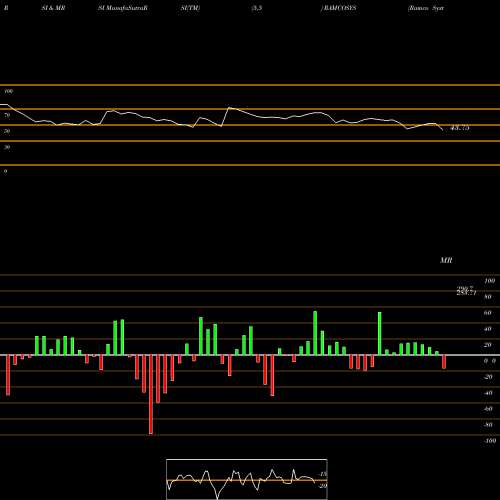Click the 30 level label on RSI axis
This screenshot has height=500, width=500.
click(x=7, y=147)
